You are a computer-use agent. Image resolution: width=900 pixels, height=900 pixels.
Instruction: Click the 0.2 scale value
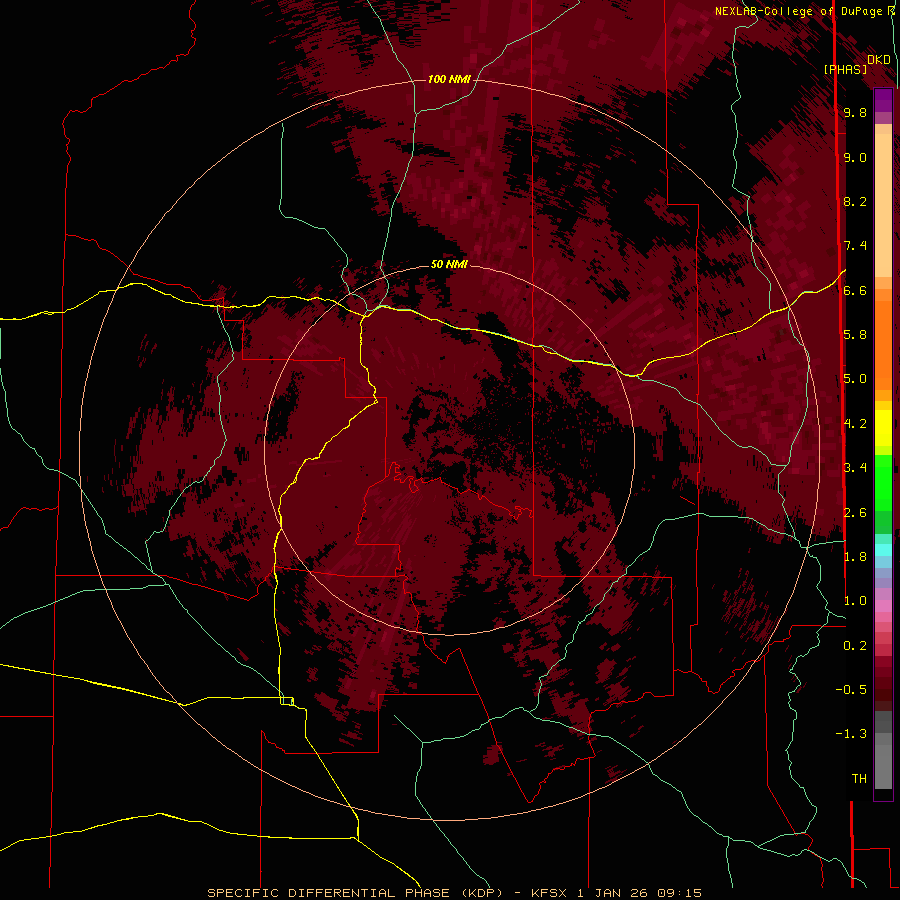click(855, 646)
